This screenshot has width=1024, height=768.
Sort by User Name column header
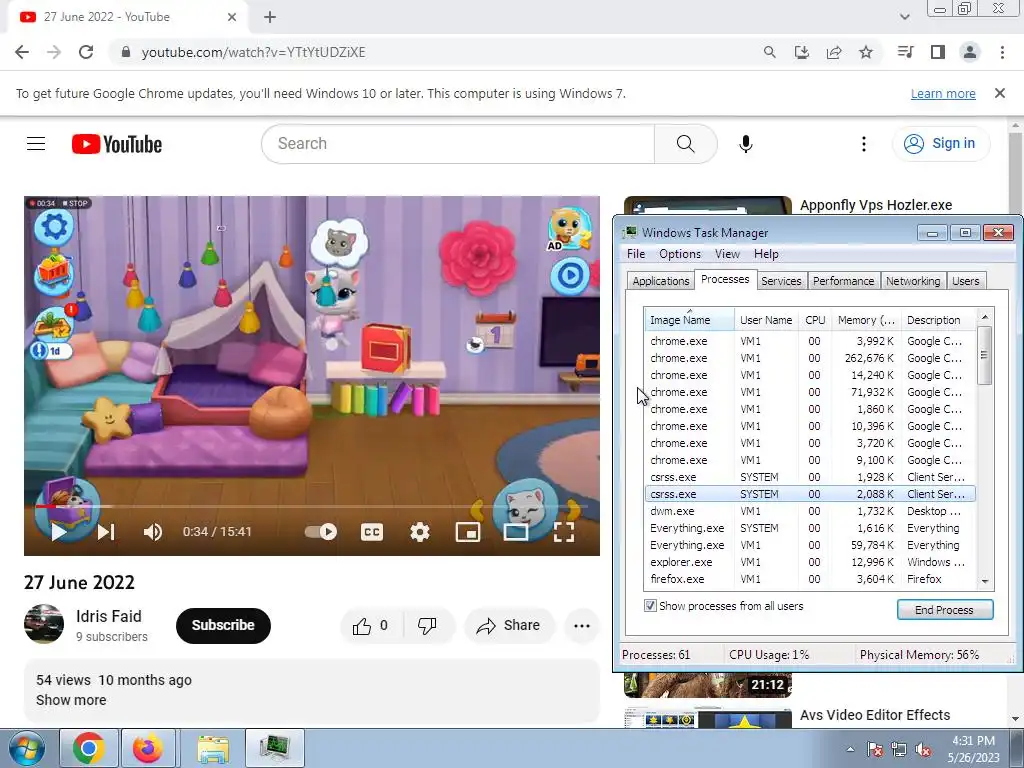click(766, 320)
